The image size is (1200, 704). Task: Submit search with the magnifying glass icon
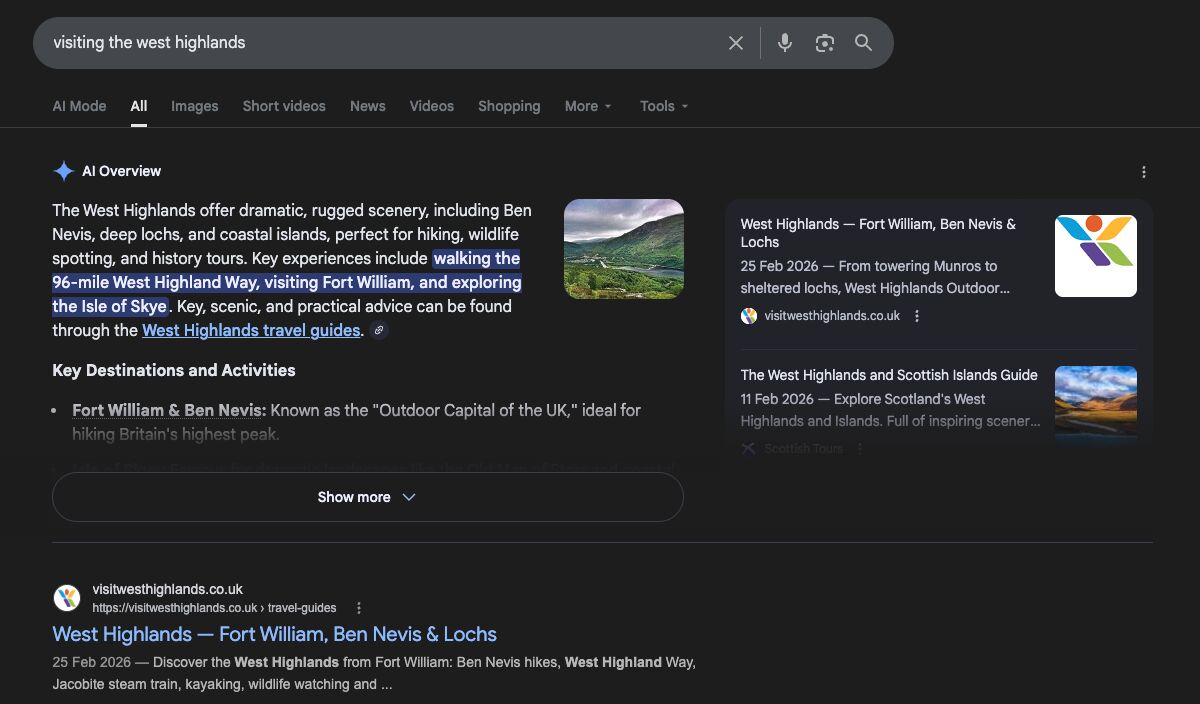(864, 43)
